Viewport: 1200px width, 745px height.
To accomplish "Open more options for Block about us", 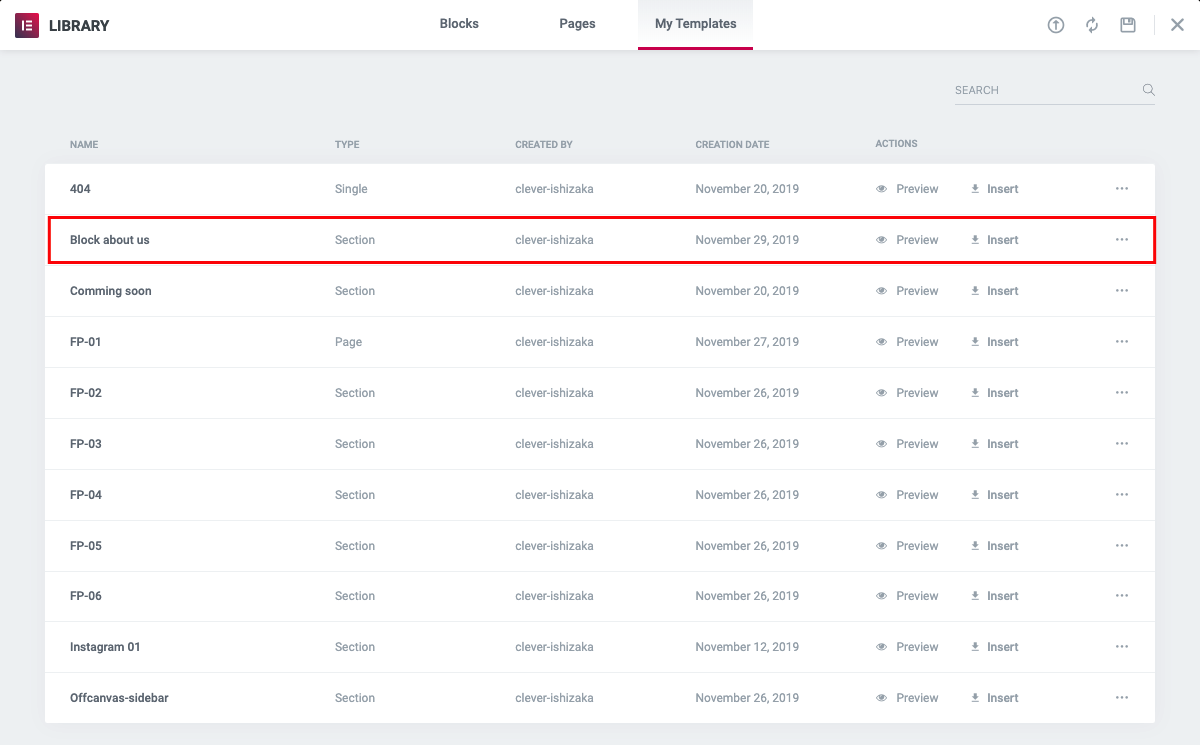I will click(x=1122, y=240).
